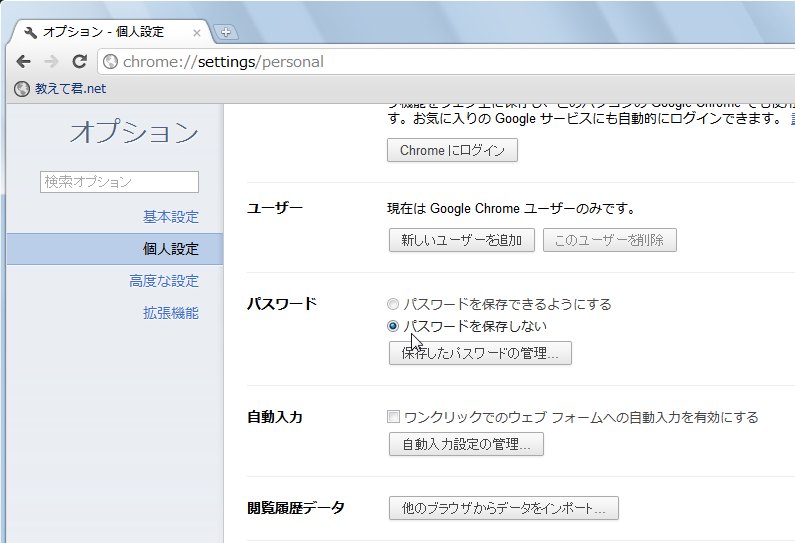Click the wrench icon on the tab
The width and height of the screenshot is (795, 543).
click(30, 32)
